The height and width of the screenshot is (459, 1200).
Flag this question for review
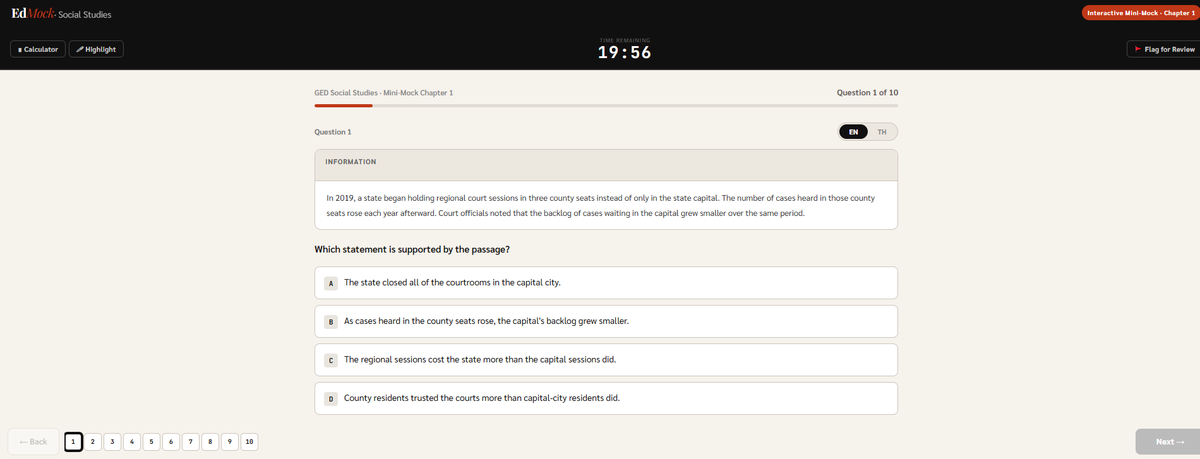coord(1163,49)
